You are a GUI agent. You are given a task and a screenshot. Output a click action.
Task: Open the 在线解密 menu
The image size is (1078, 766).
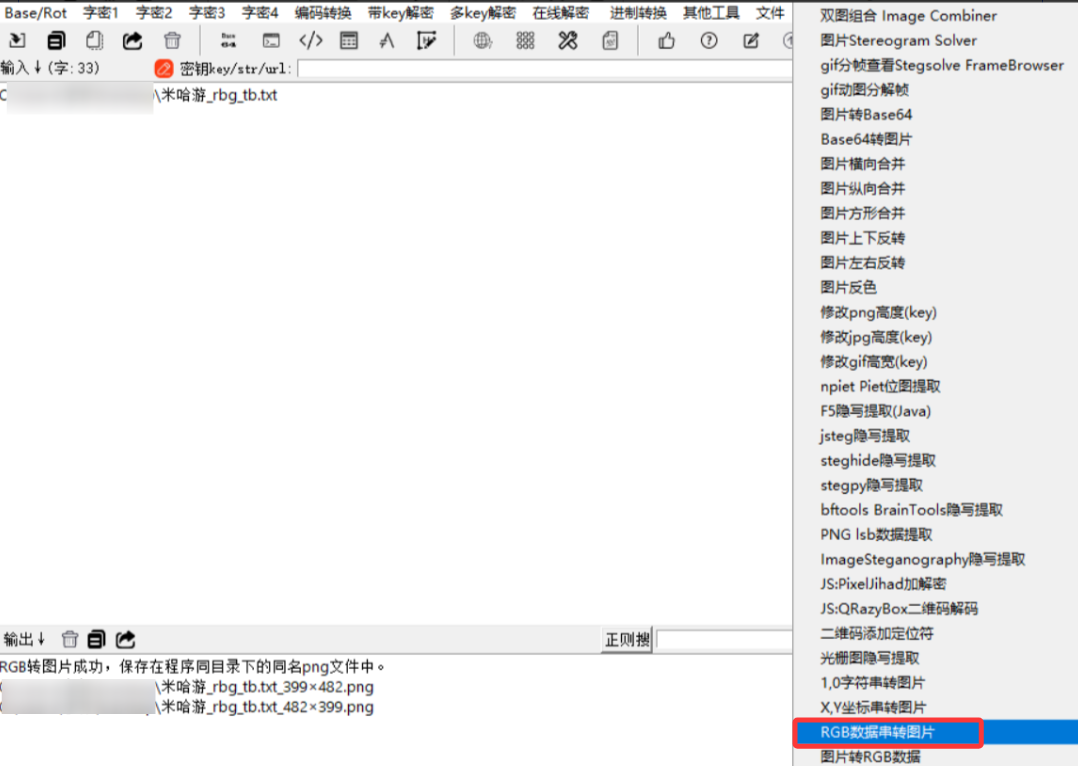tap(560, 13)
